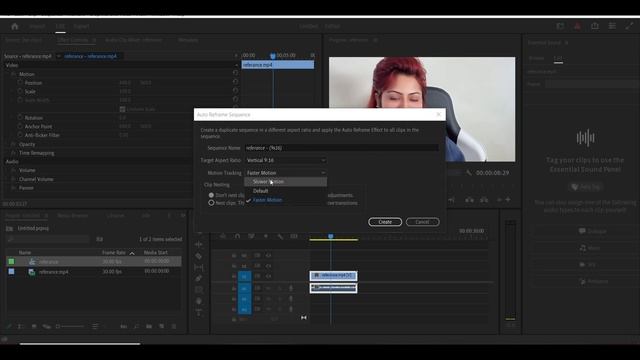The image size is (640, 360).
Task: Close the Auto Reframe Sequence dialog
Action: tap(439, 114)
